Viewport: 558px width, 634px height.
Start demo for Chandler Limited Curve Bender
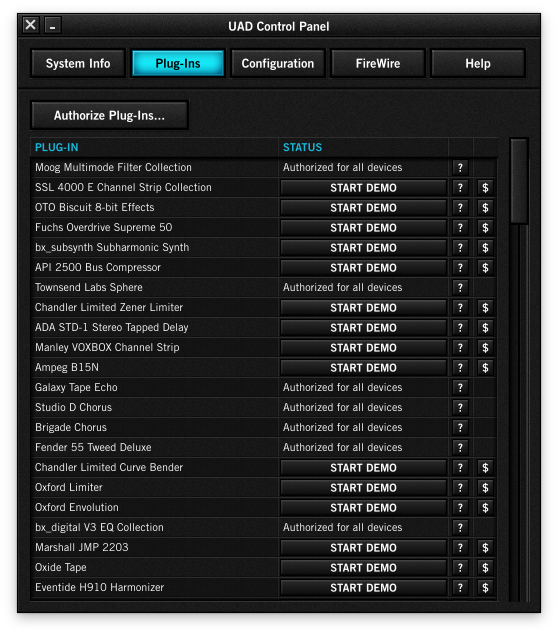[363, 468]
